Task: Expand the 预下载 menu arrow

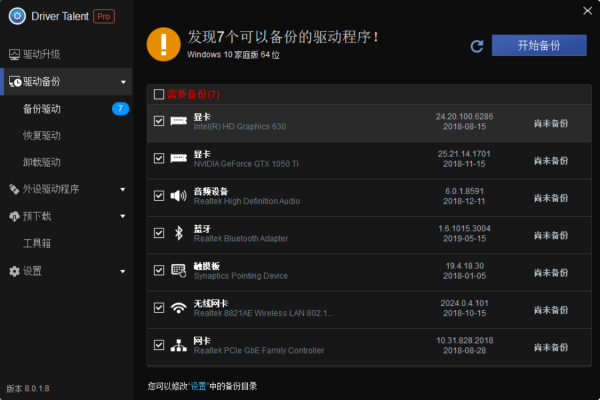Action: tap(123, 216)
